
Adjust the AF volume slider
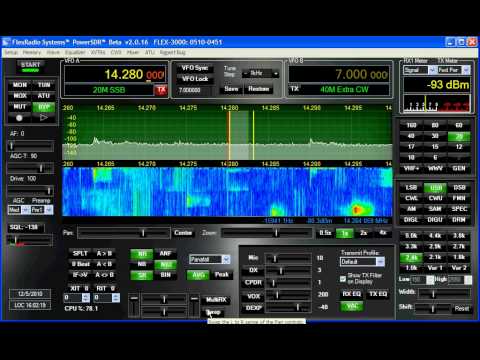30,146
